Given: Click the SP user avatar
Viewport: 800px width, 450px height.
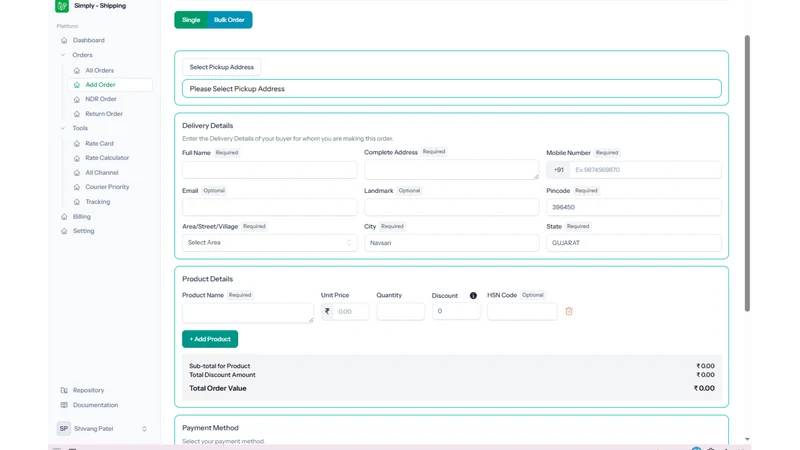Looking at the screenshot, I should (x=64, y=429).
